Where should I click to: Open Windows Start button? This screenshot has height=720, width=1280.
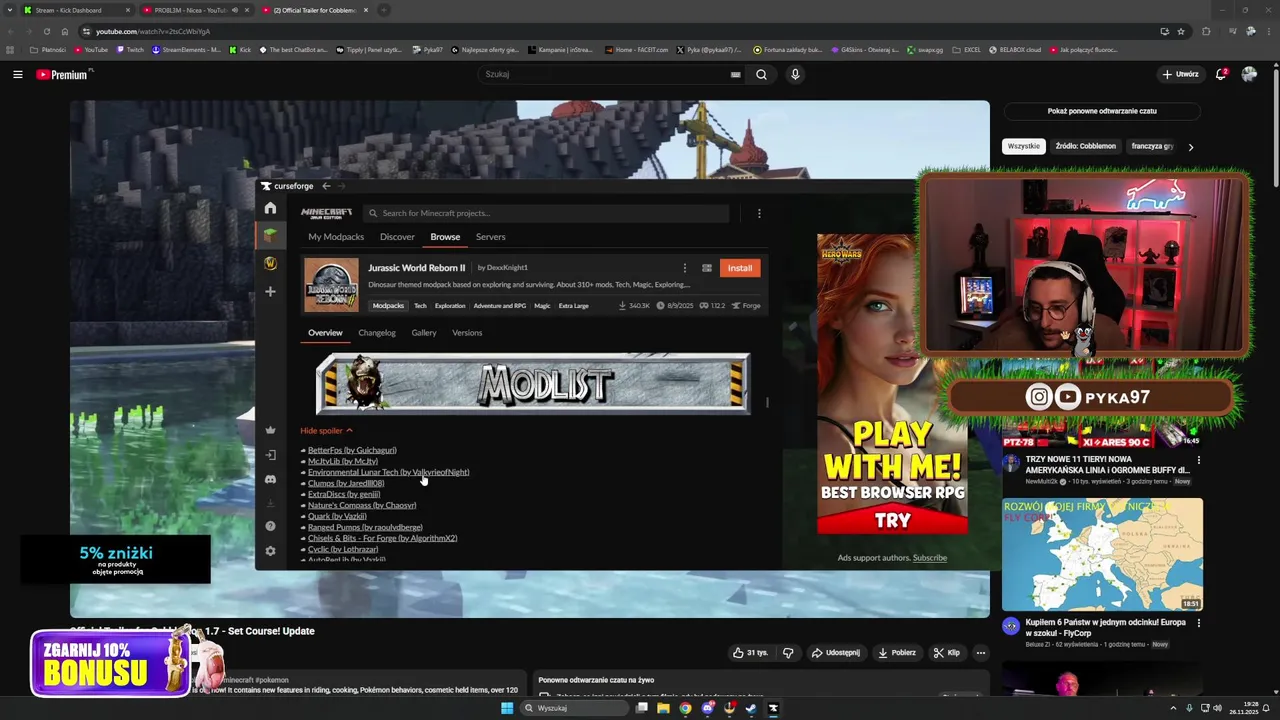pyautogui.click(x=507, y=708)
